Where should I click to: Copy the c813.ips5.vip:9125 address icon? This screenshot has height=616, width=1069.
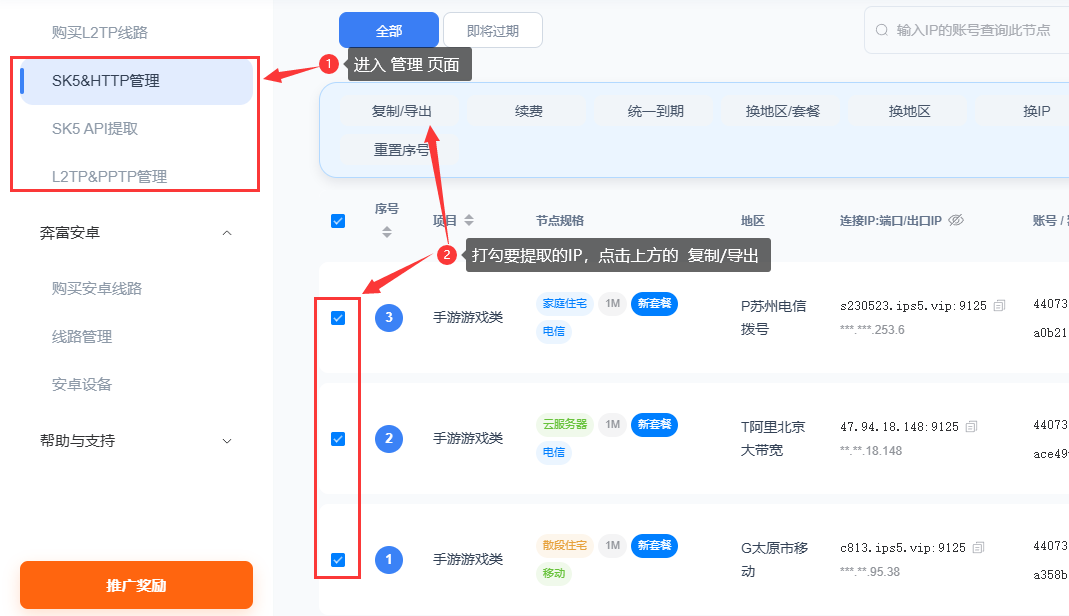[x=978, y=548]
